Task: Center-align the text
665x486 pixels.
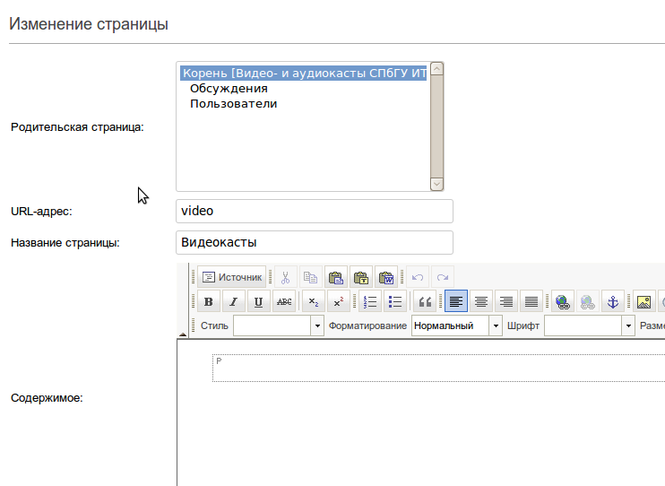Action: pyautogui.click(x=481, y=301)
